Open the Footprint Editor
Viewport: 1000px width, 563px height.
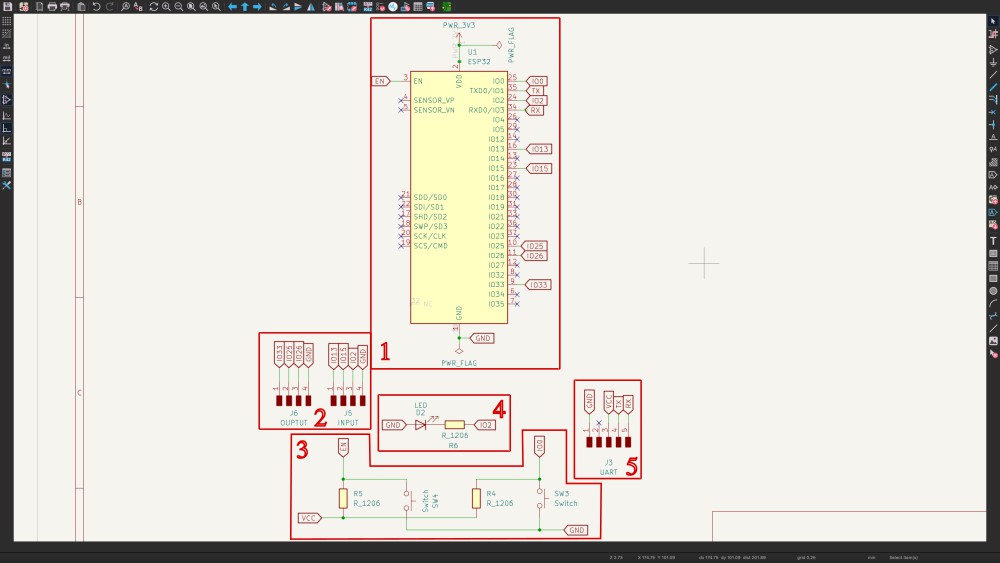tap(352, 6)
